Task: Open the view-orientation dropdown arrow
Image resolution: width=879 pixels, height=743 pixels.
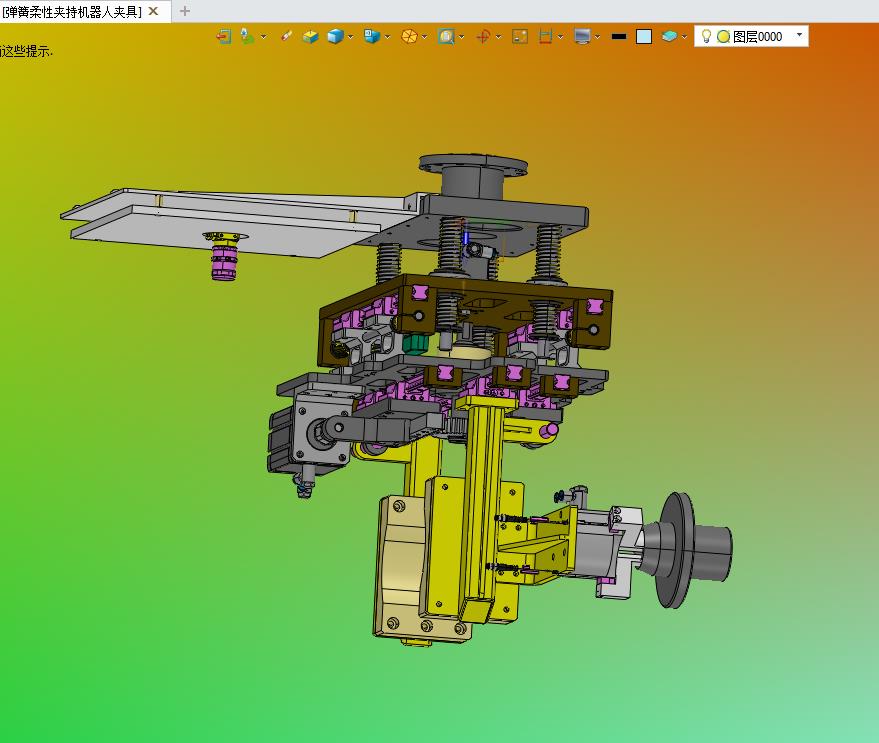Action: click(x=387, y=37)
